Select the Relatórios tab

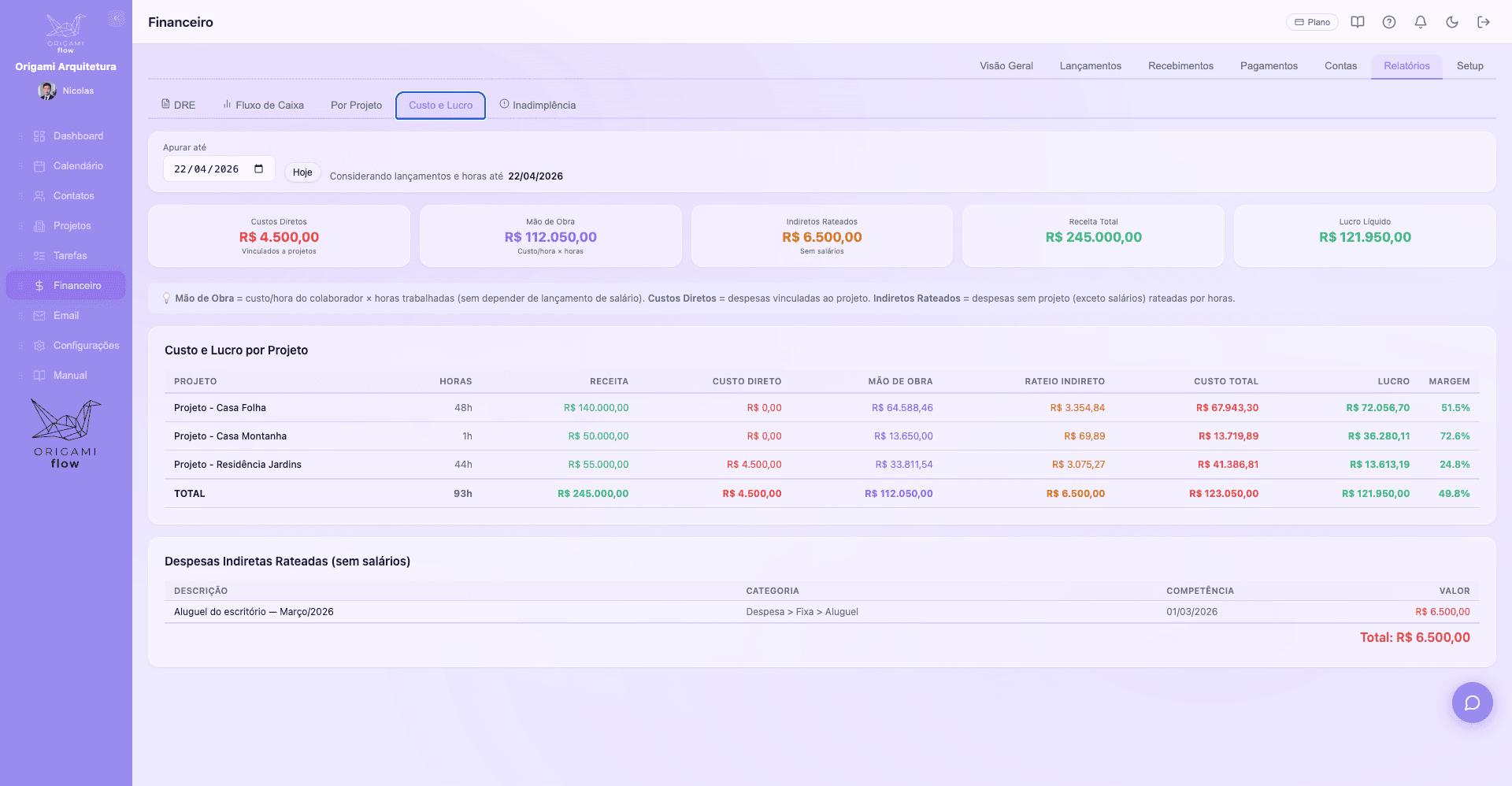1406,66
